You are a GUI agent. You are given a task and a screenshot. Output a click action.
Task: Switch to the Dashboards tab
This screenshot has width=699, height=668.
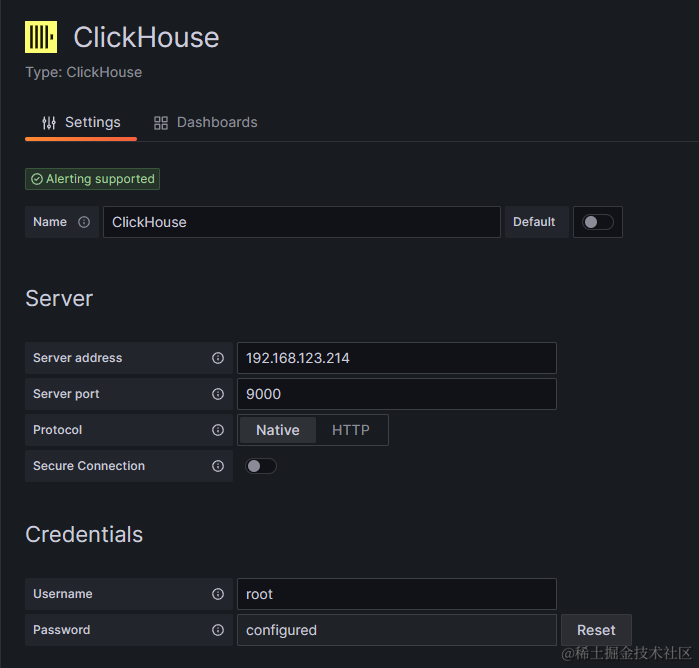[206, 123]
